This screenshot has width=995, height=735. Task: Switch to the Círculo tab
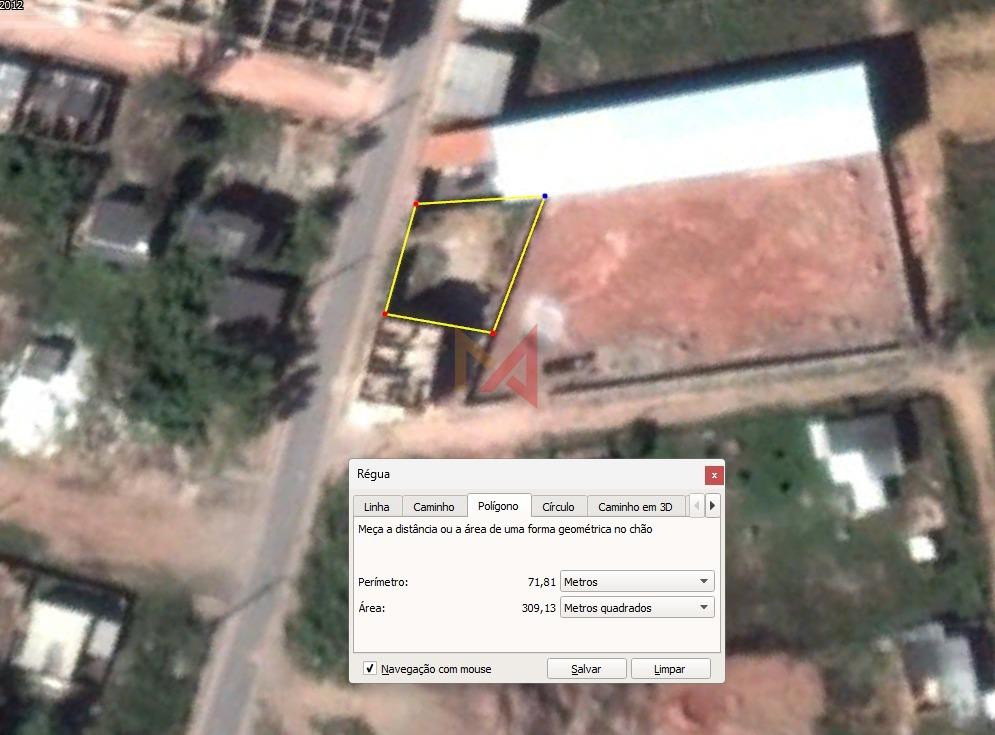pos(558,507)
